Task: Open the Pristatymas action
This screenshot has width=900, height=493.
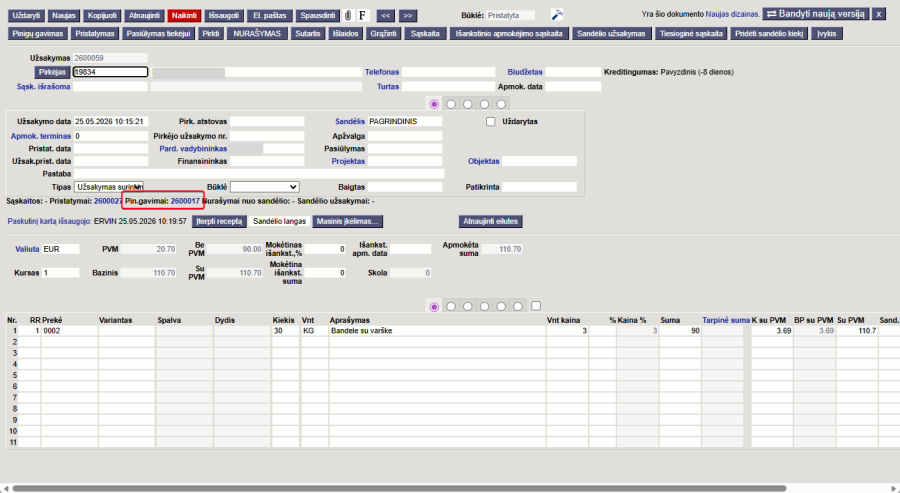Action: tap(95, 34)
